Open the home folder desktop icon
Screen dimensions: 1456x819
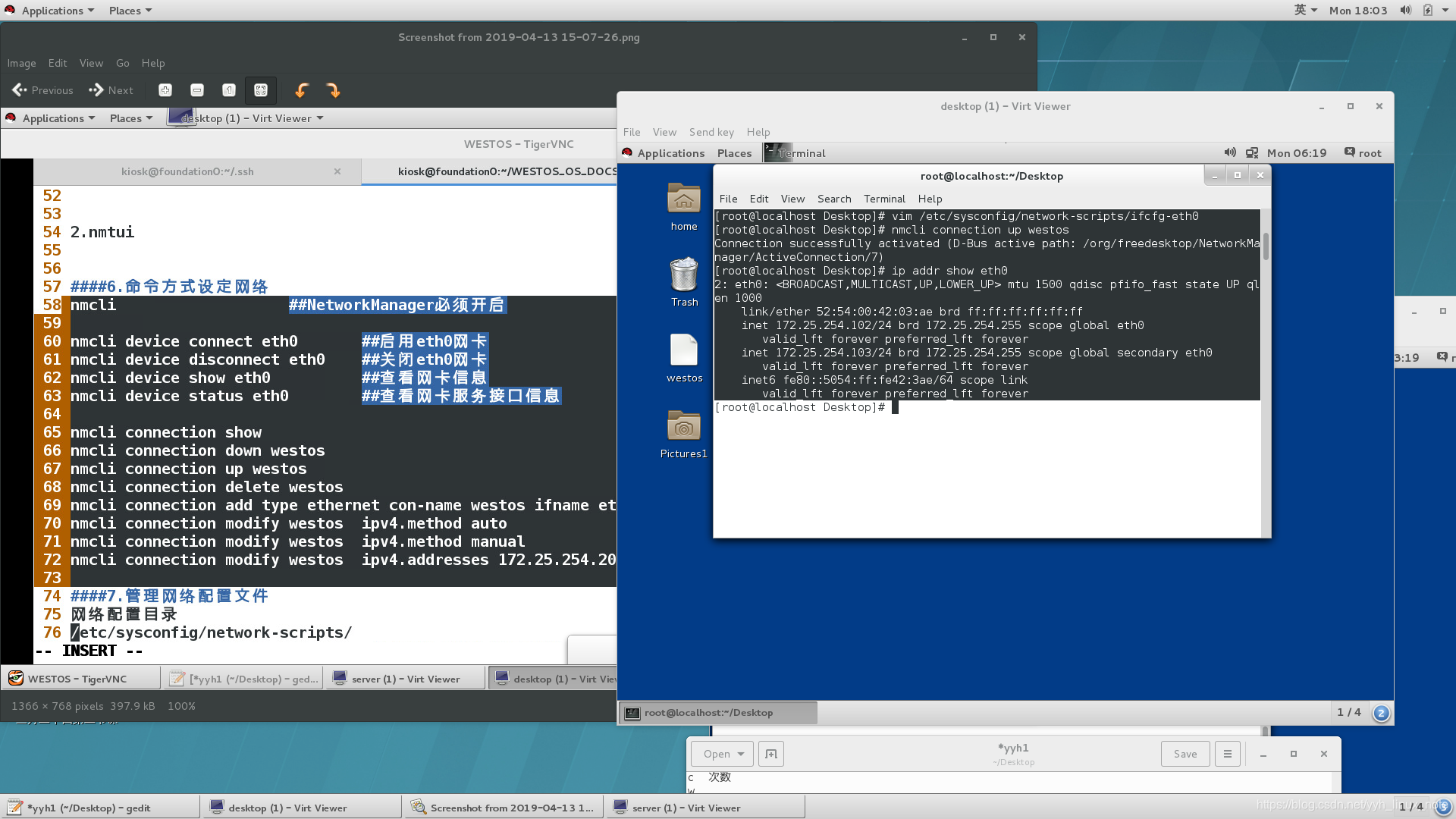click(x=684, y=206)
